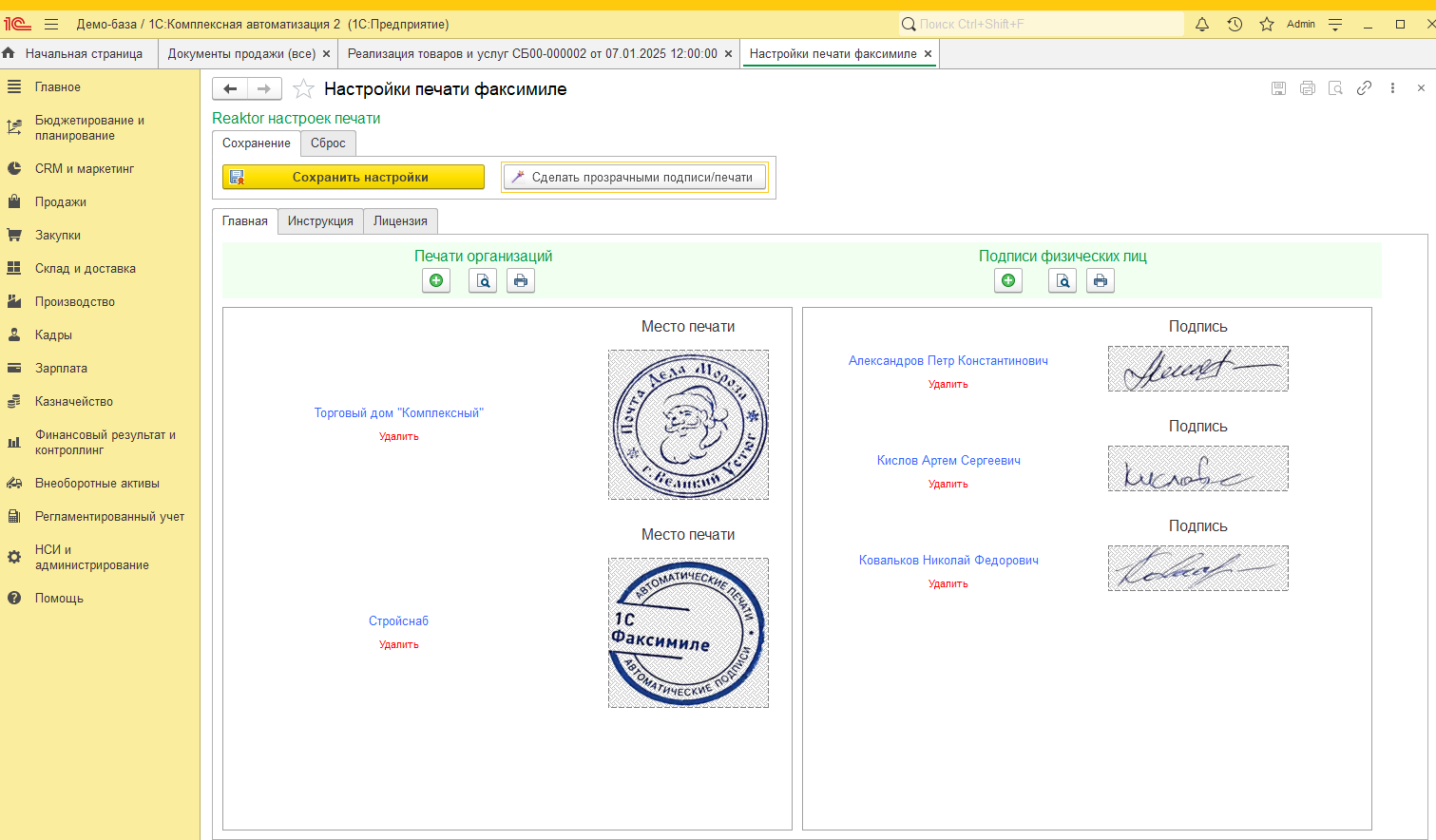
Task: Click Регламентированный учет calculator icon
Action: pos(14,517)
